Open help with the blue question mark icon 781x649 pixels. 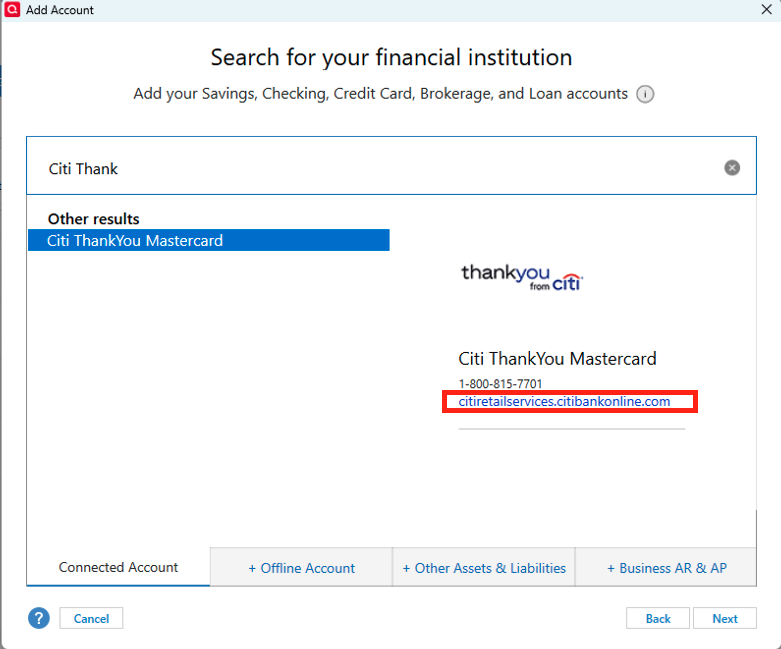(x=39, y=618)
